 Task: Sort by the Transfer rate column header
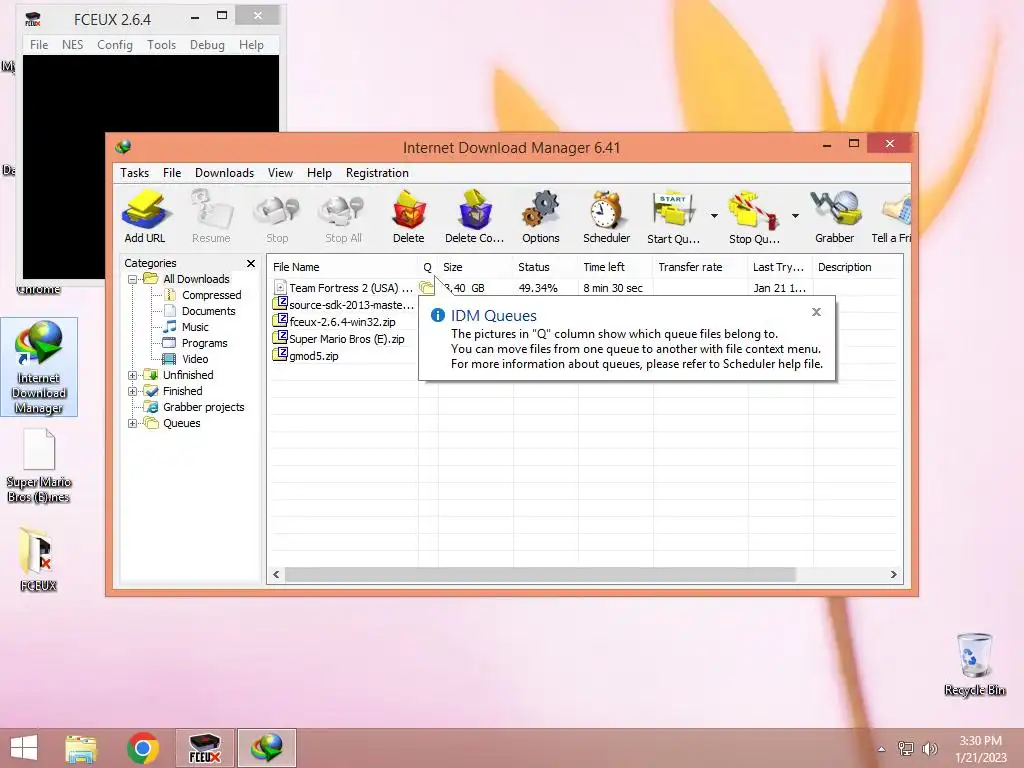(700, 267)
